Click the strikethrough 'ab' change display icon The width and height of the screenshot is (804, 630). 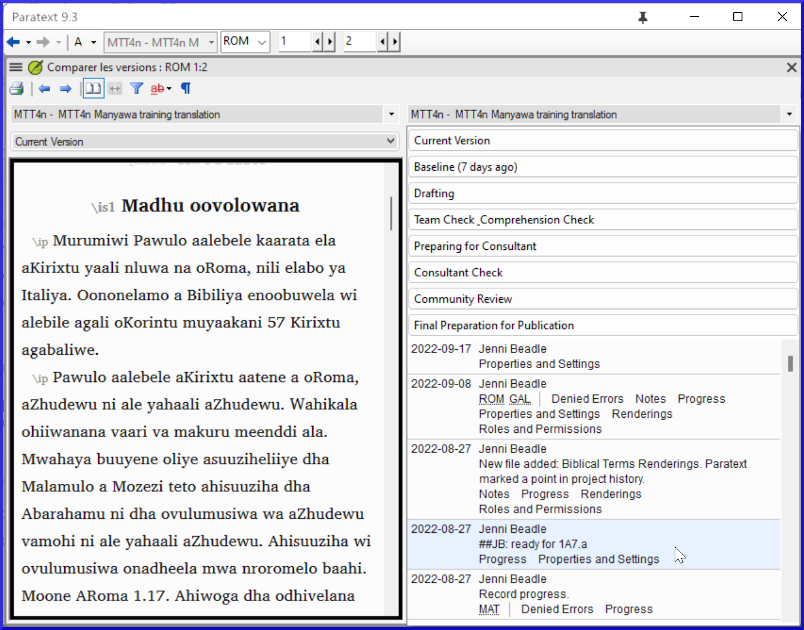pos(159,89)
